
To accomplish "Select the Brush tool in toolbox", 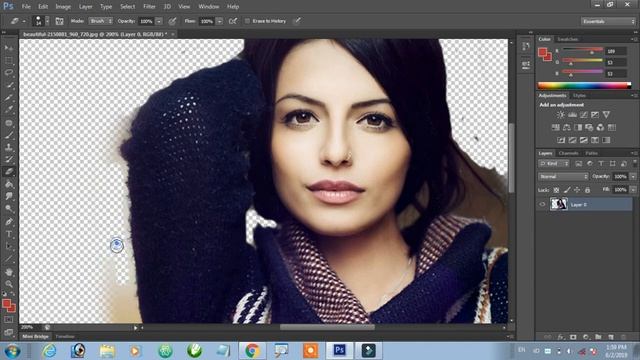I will click(x=9, y=135).
